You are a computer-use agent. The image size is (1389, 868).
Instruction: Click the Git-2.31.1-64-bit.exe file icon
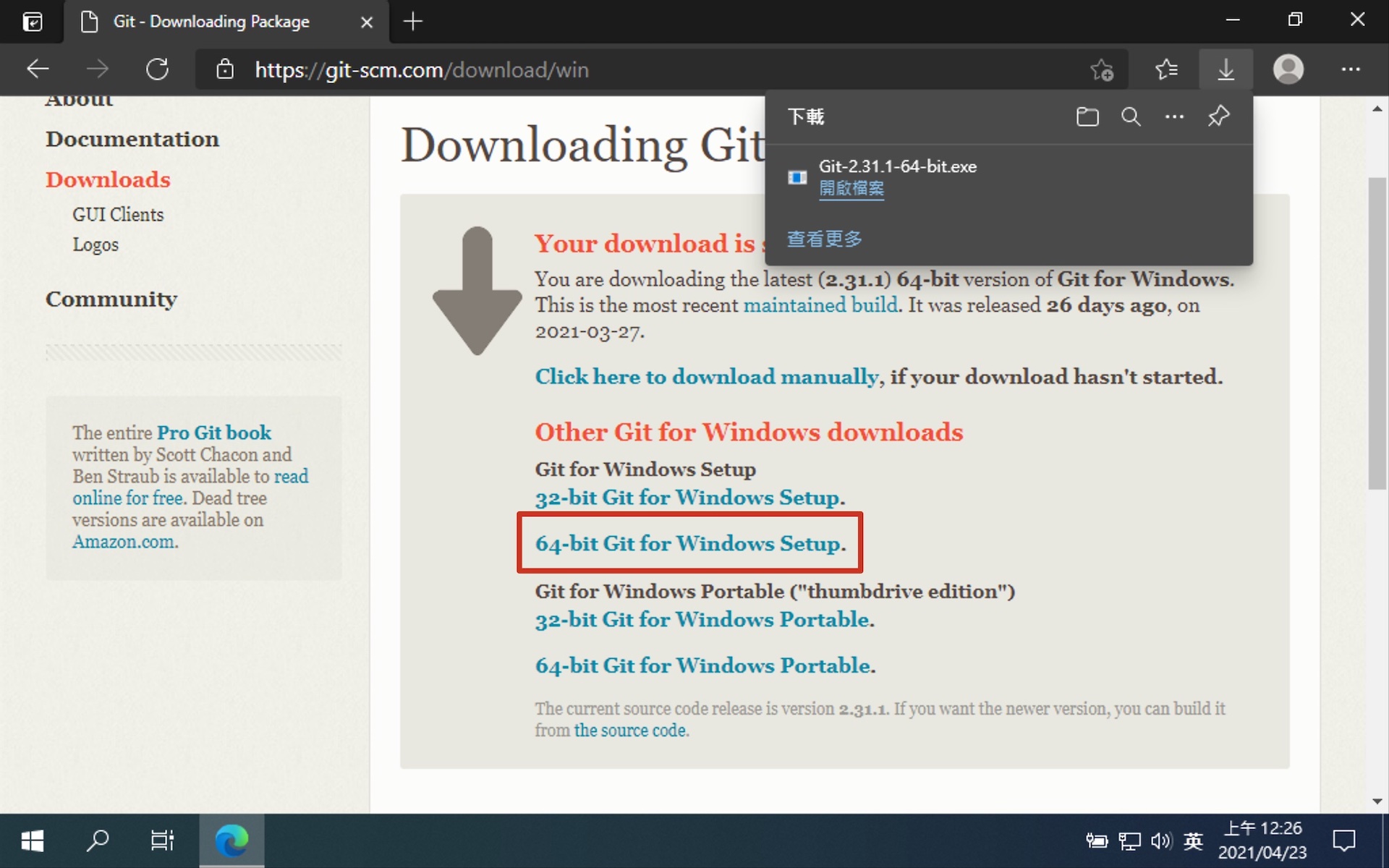pos(797,177)
